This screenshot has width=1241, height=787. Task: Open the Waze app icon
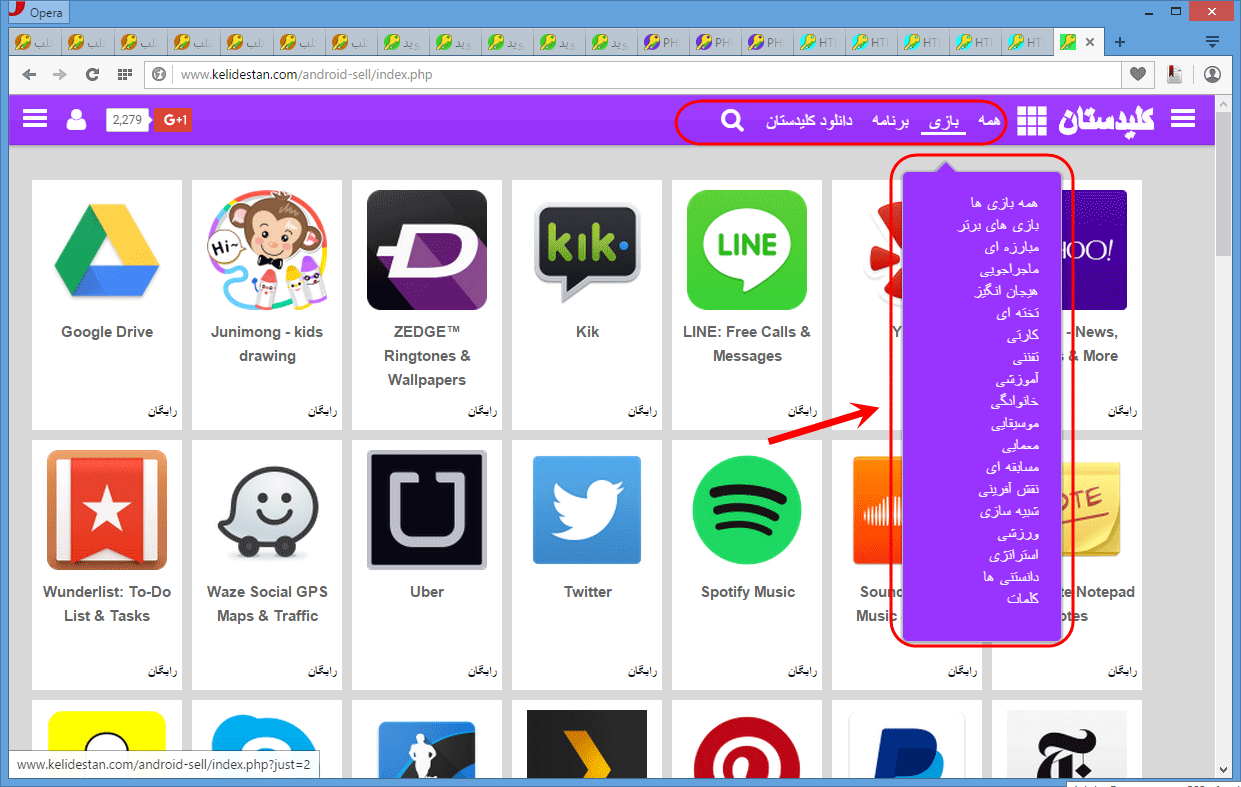click(x=267, y=510)
